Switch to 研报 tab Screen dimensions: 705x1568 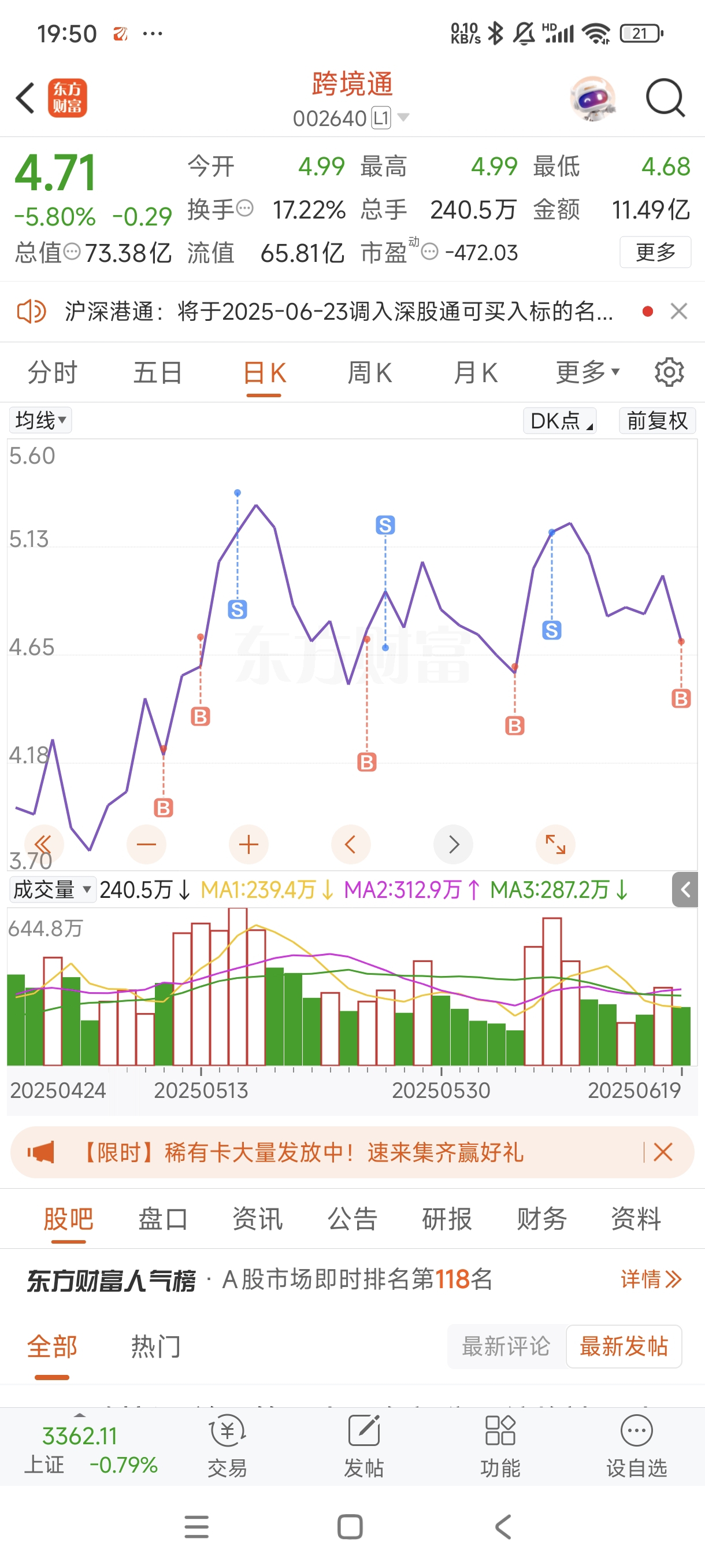coord(447,1219)
